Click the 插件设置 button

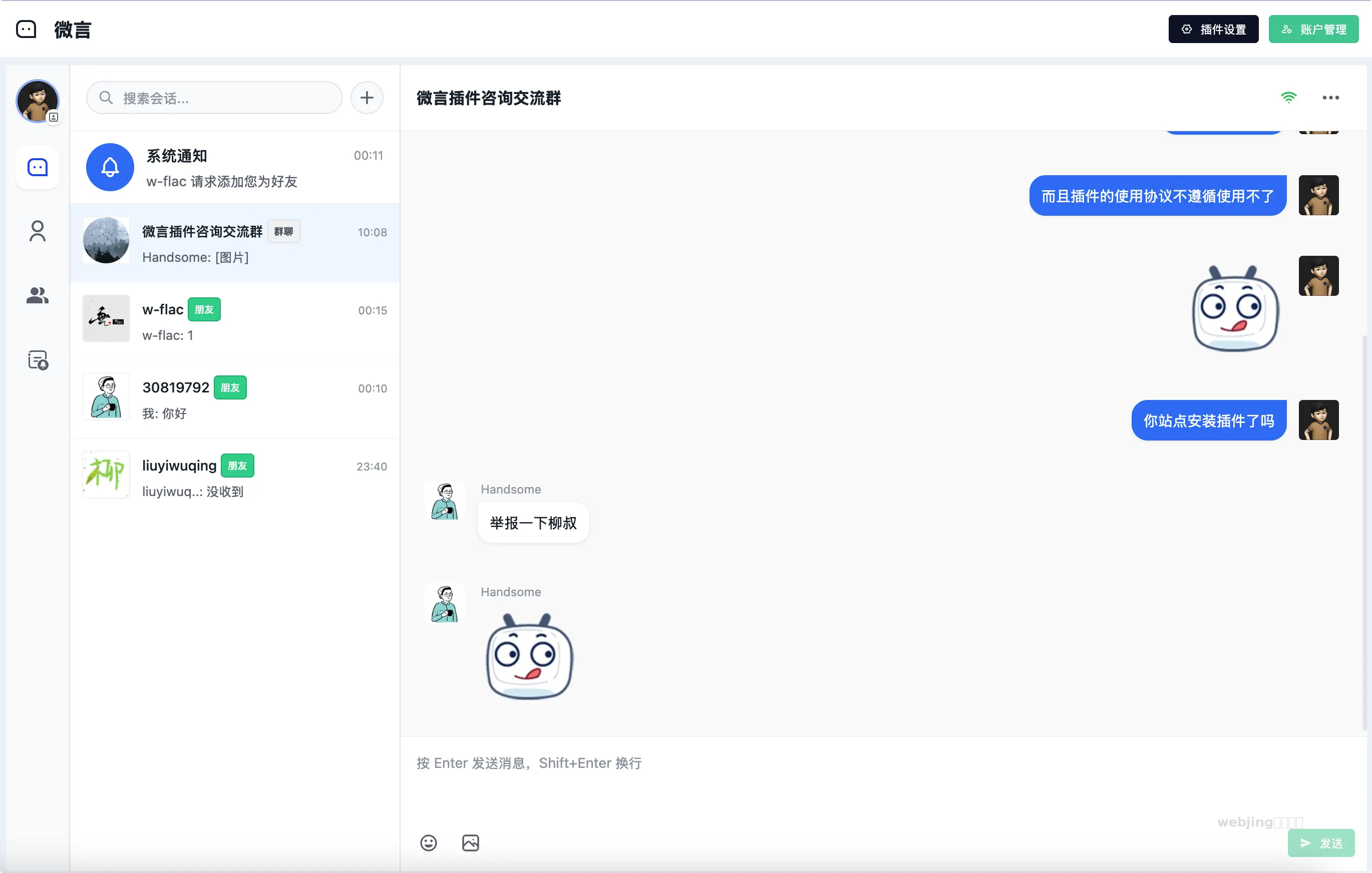coord(1213,29)
